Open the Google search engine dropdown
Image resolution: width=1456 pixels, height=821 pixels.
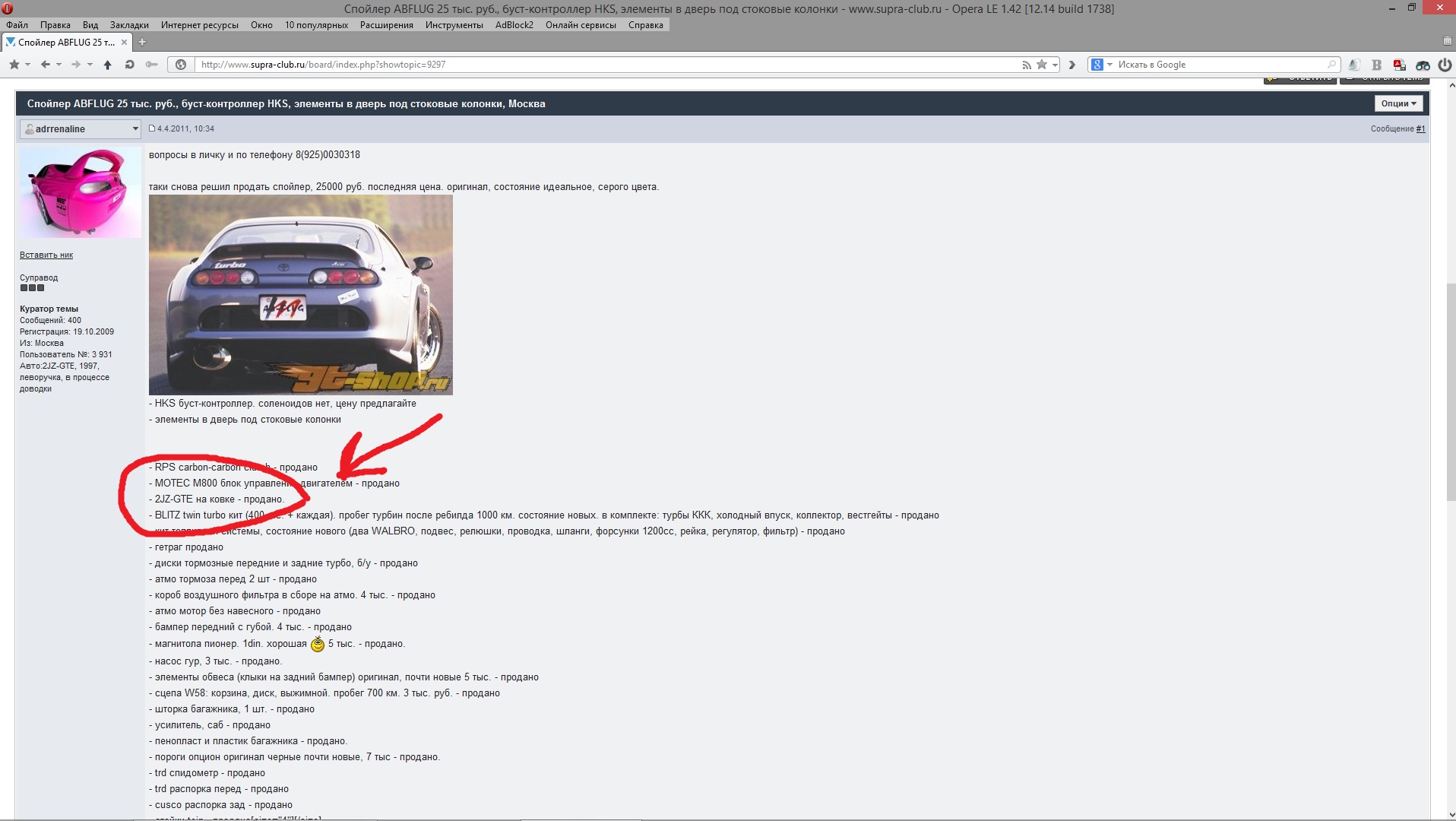pyautogui.click(x=1109, y=65)
